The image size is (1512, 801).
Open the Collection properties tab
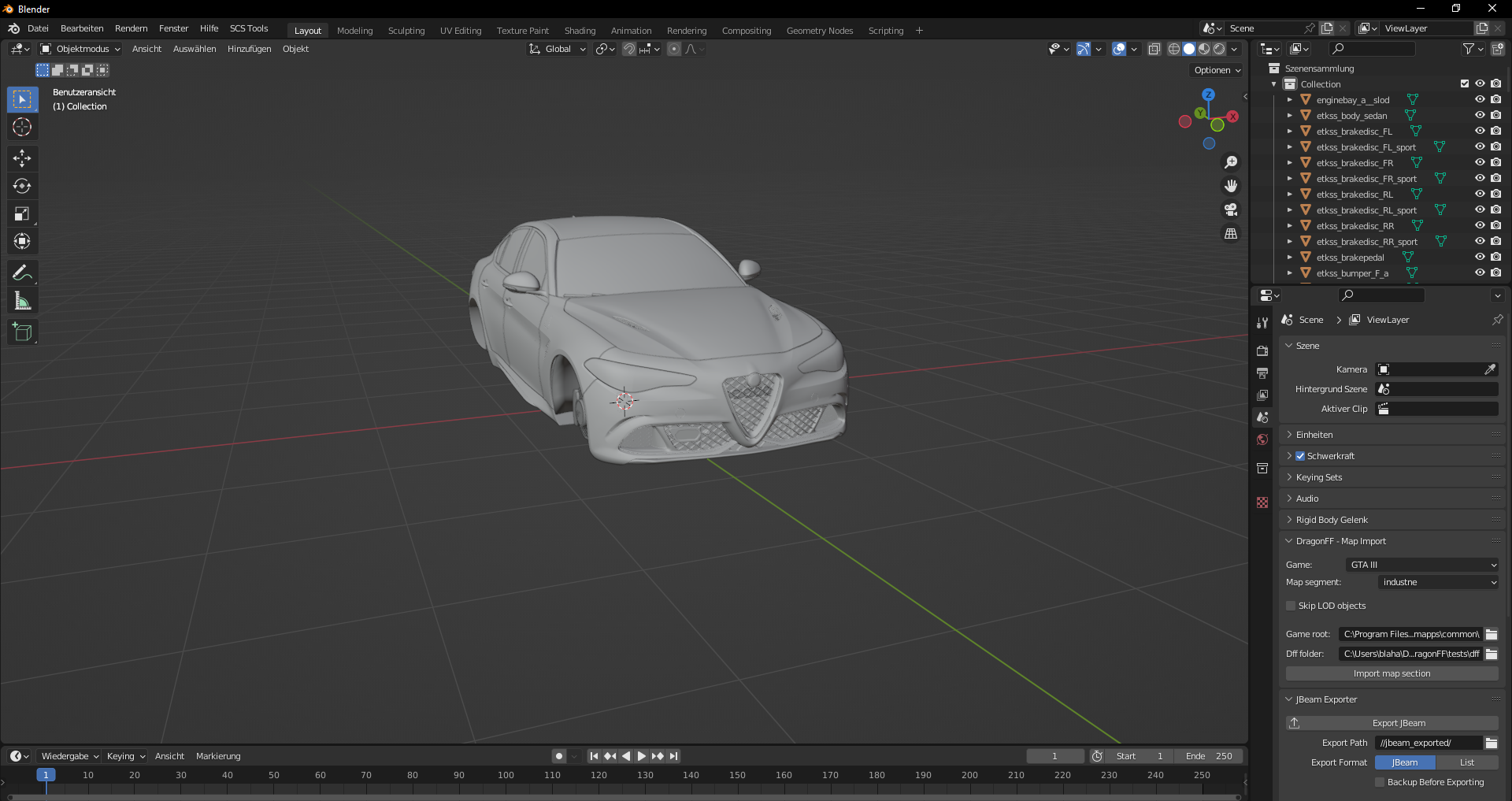coord(1262,468)
